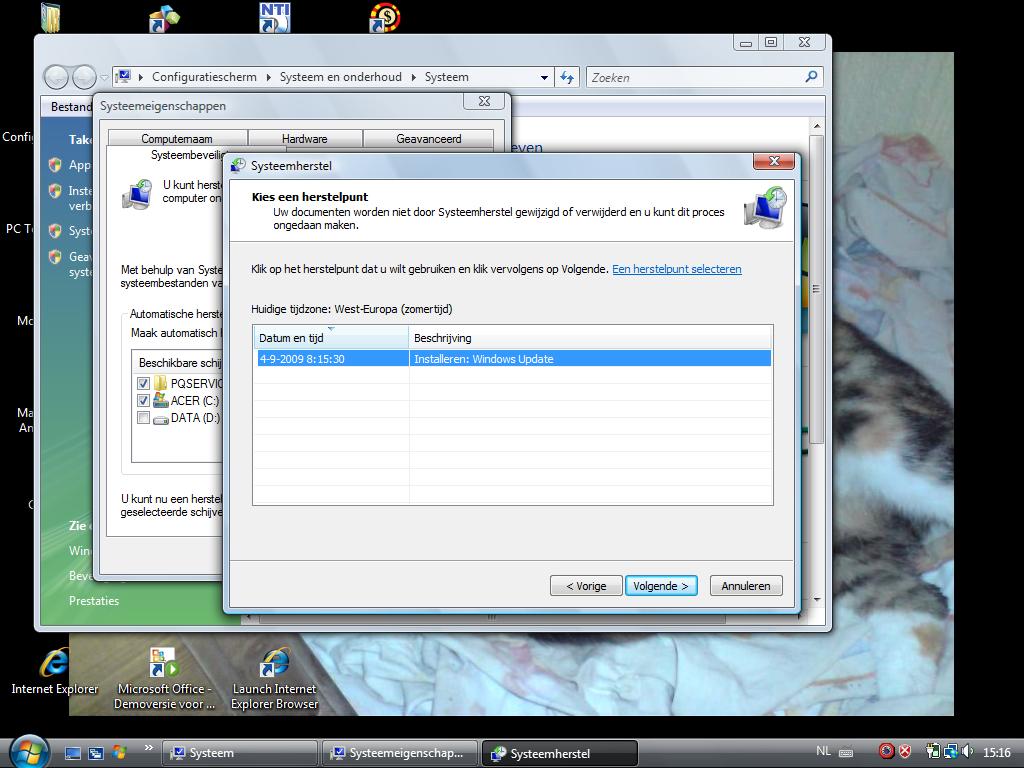Click Configuratiescherm in the breadcrumb
1024x768 pixels.
coord(204,77)
